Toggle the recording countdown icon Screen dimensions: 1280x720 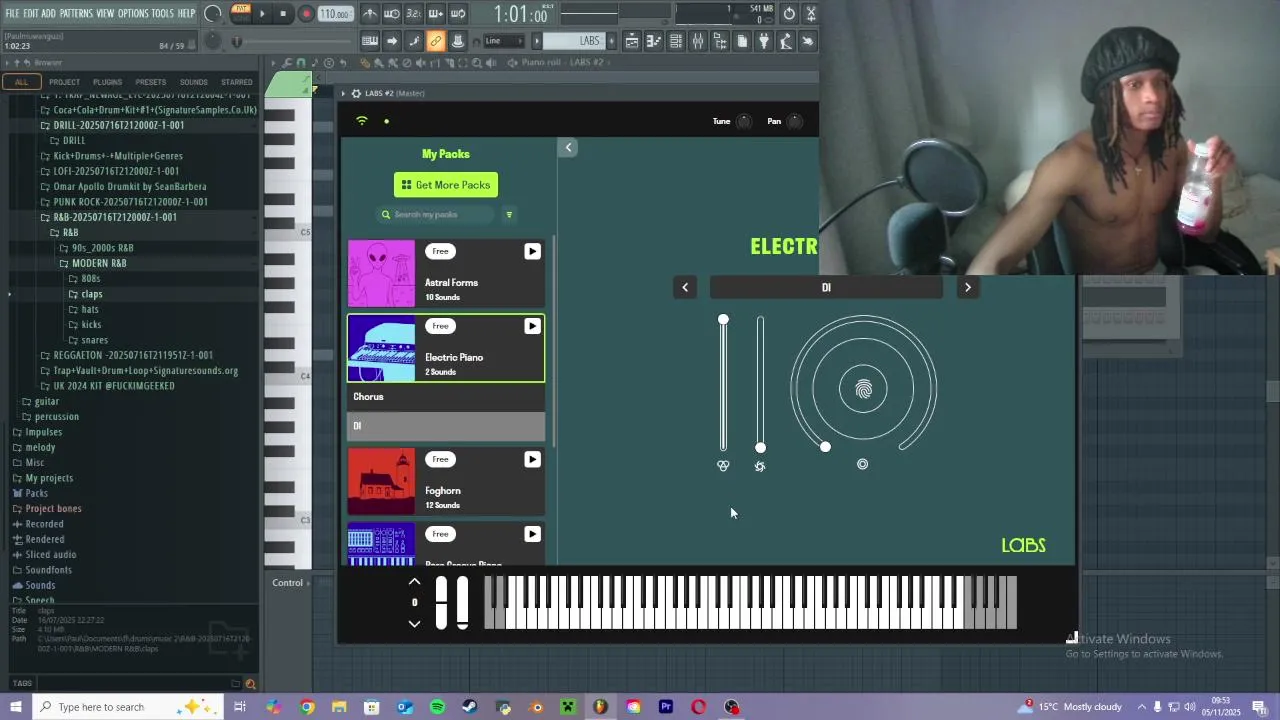[414, 14]
